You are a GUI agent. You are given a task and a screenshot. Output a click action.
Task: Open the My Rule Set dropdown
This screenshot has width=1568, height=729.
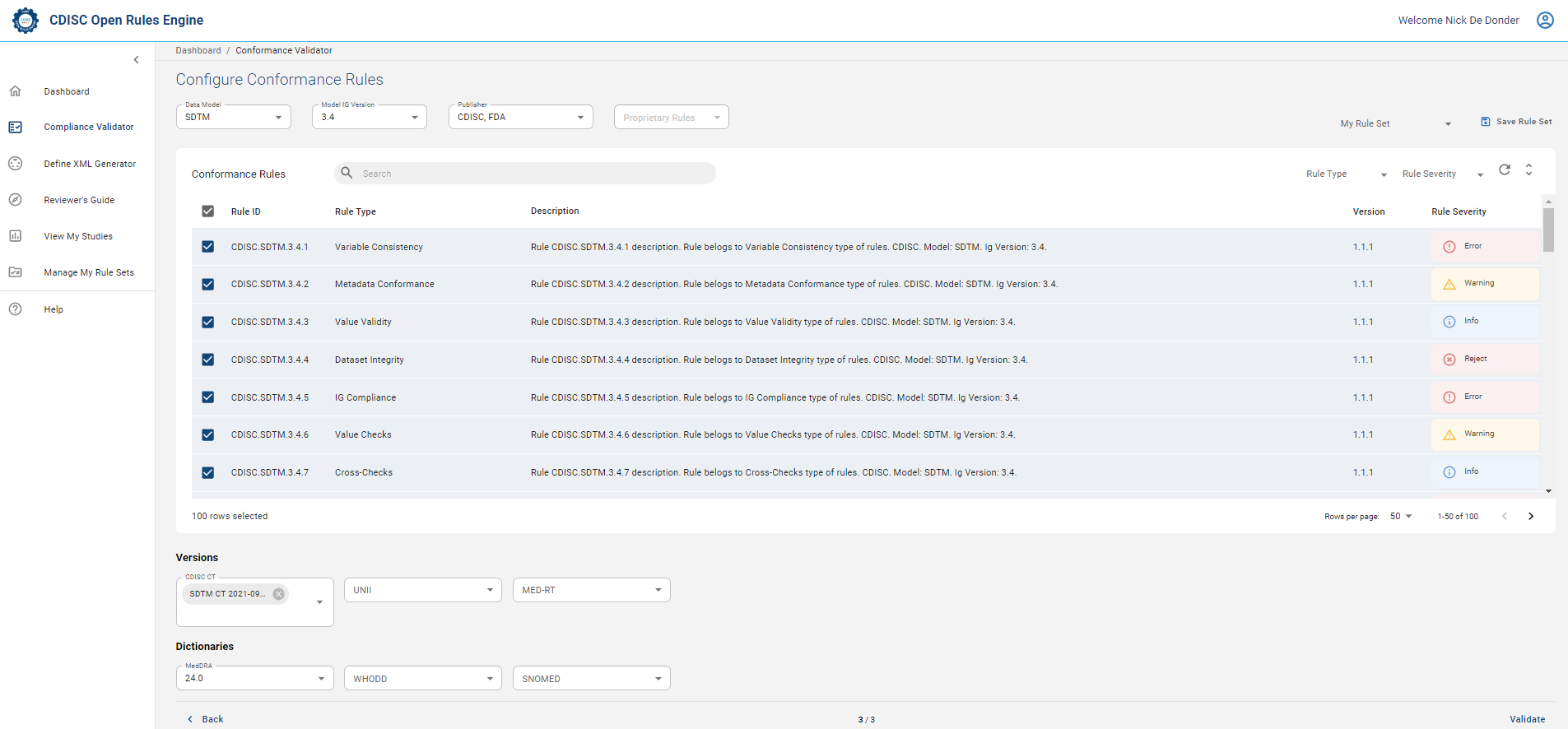pos(1396,123)
